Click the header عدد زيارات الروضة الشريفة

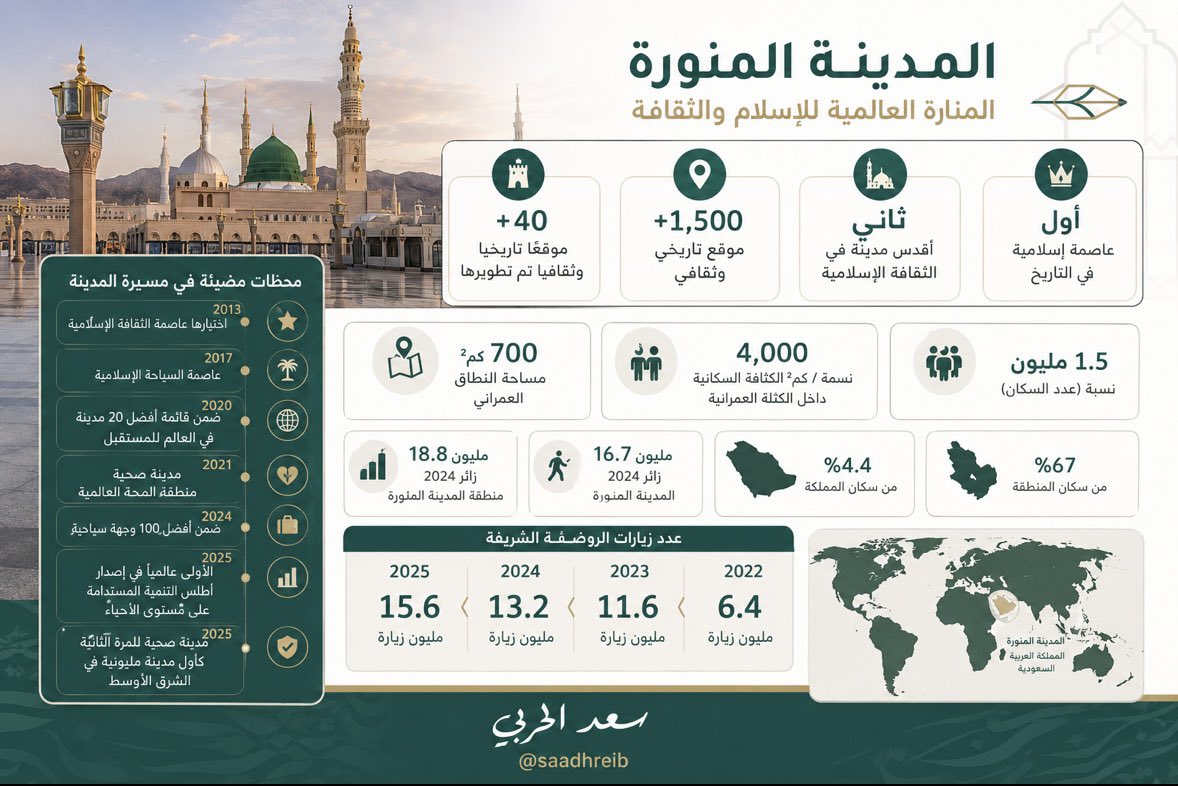(x=584, y=538)
